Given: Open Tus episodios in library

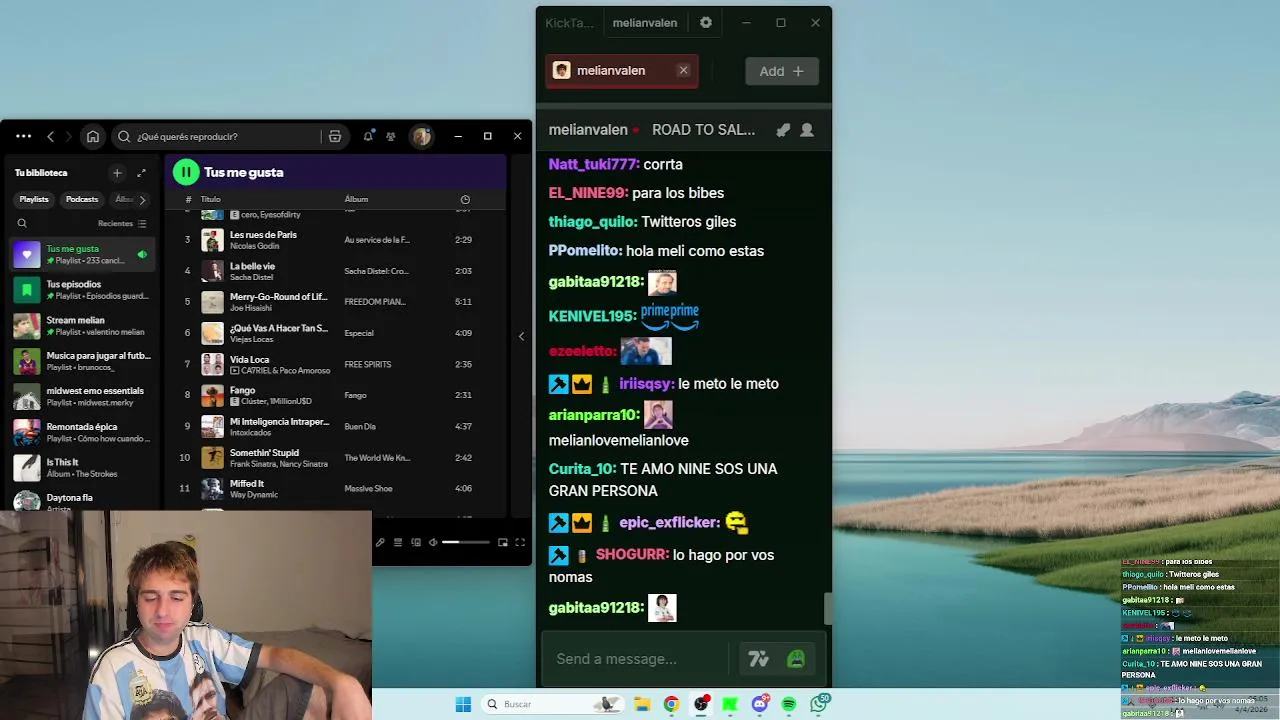Looking at the screenshot, I should pyautogui.click(x=84, y=290).
